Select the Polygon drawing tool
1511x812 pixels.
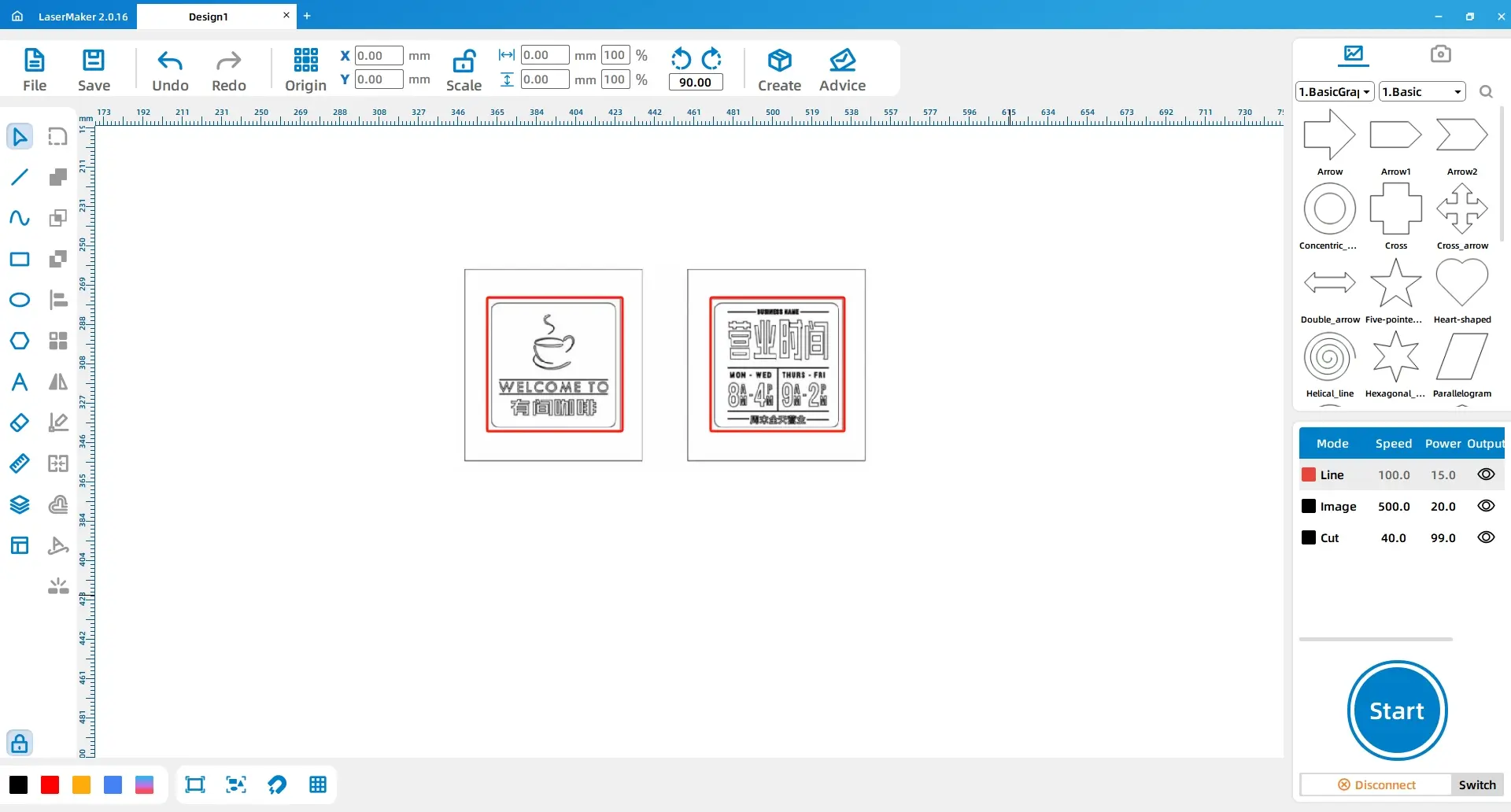pyautogui.click(x=20, y=341)
